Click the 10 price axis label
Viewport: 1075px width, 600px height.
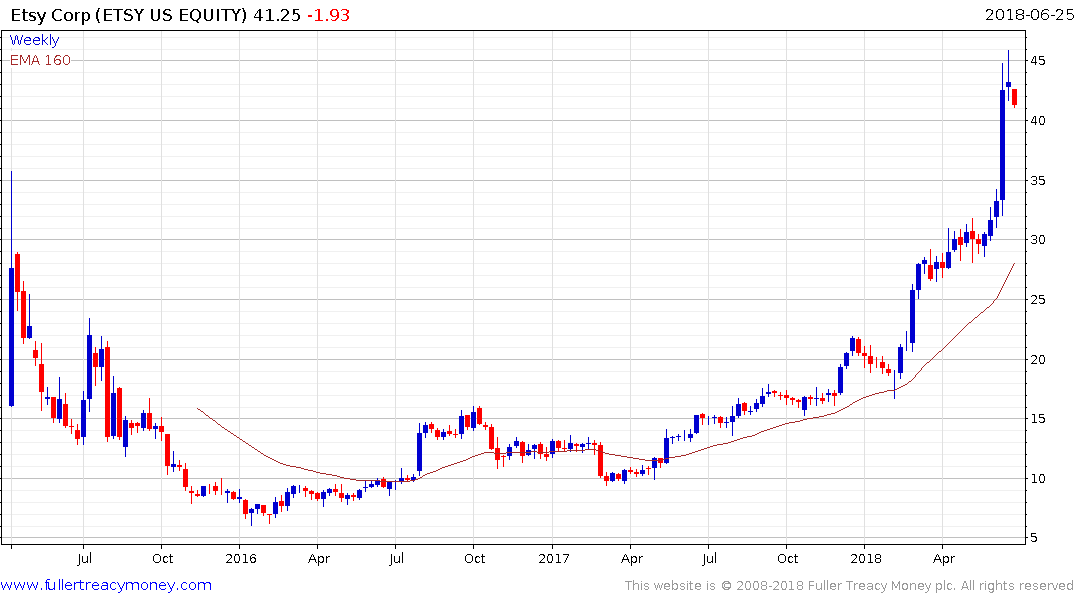(x=1038, y=479)
